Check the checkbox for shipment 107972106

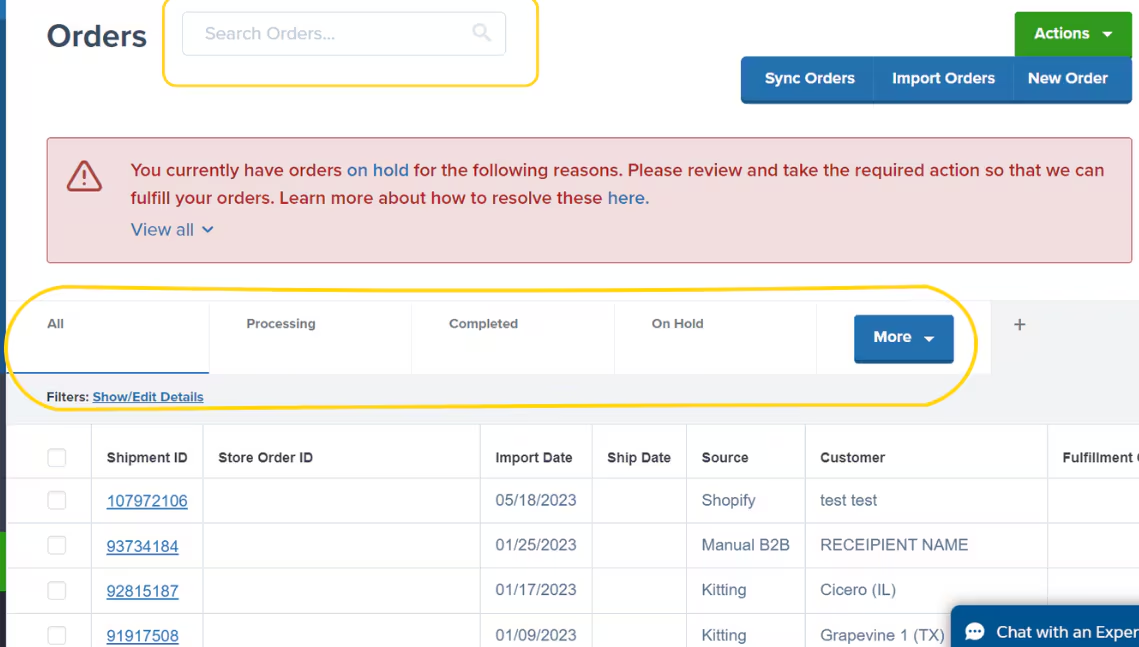click(57, 500)
